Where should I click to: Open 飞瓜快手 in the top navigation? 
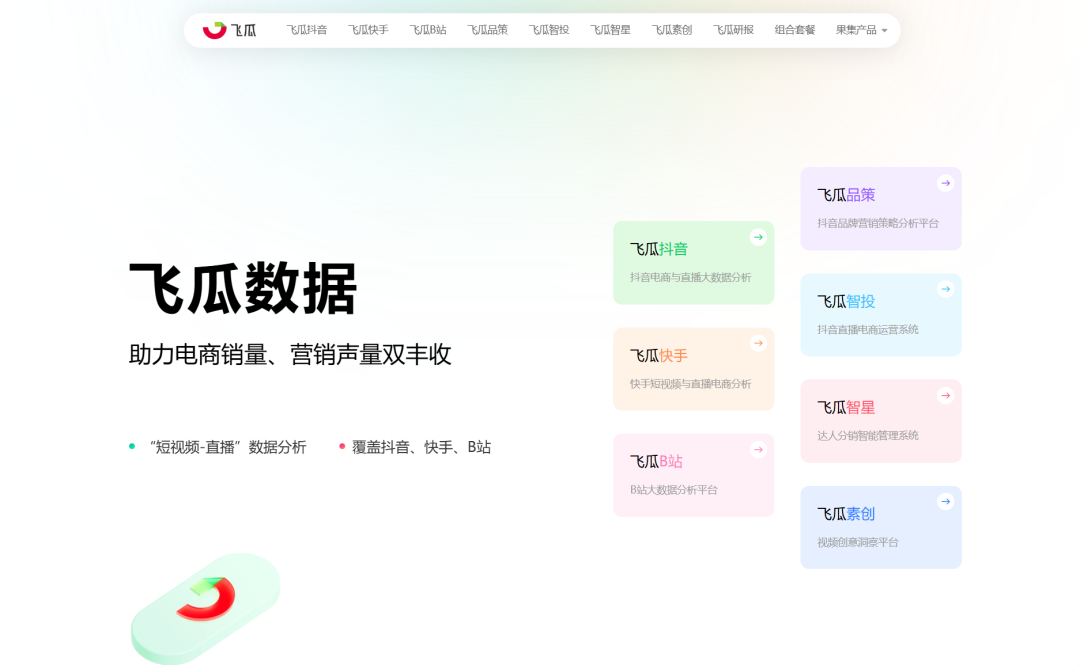tap(368, 30)
